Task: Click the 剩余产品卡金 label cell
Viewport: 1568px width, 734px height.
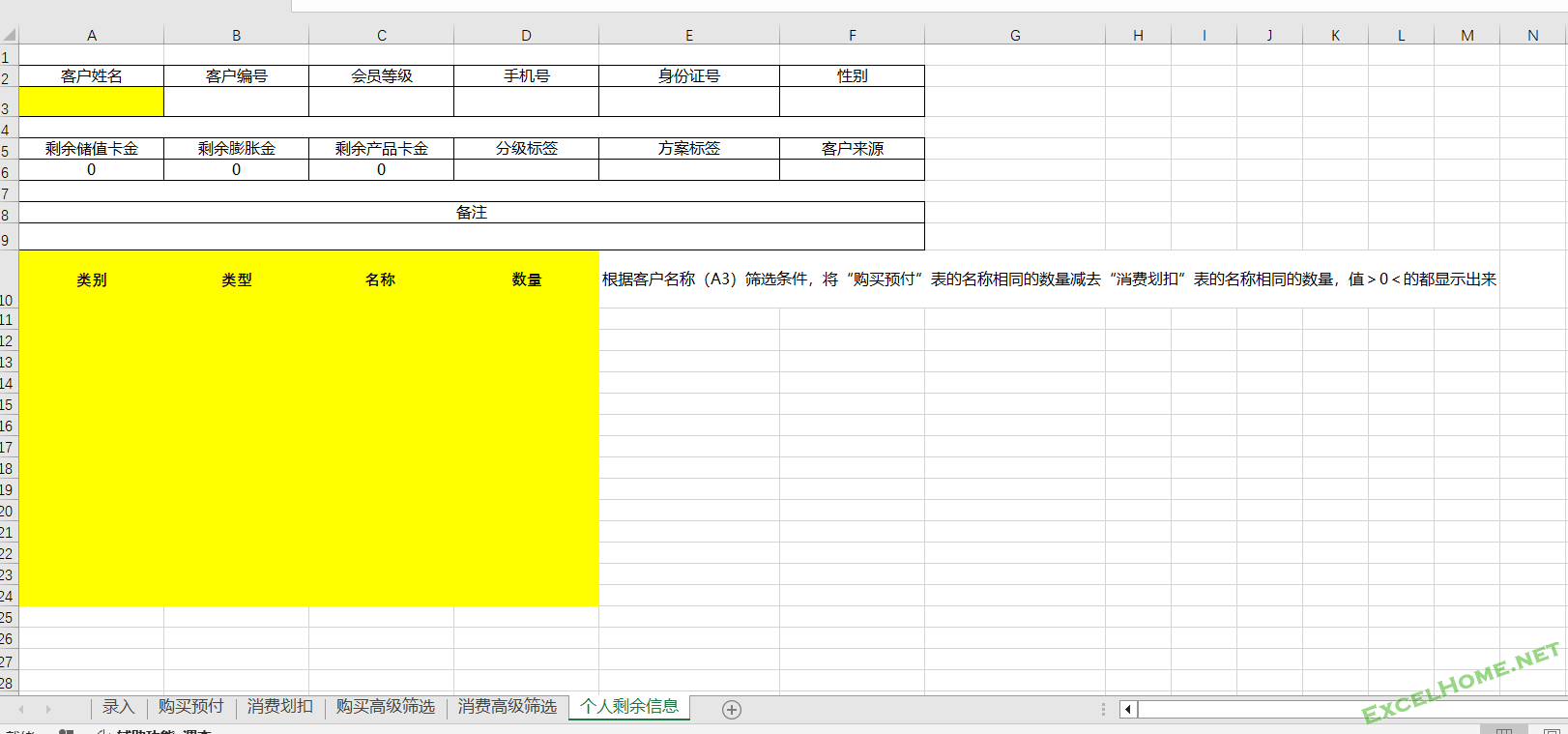Action: pos(382,149)
